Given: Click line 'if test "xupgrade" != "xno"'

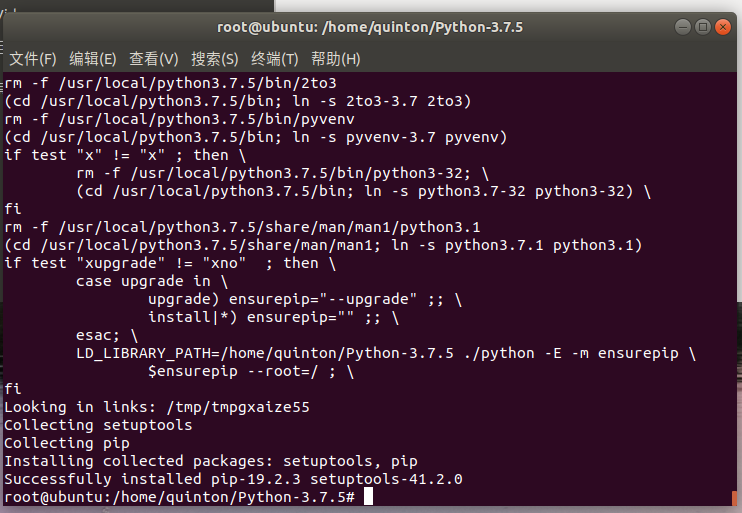Looking at the screenshot, I should point(170,263).
